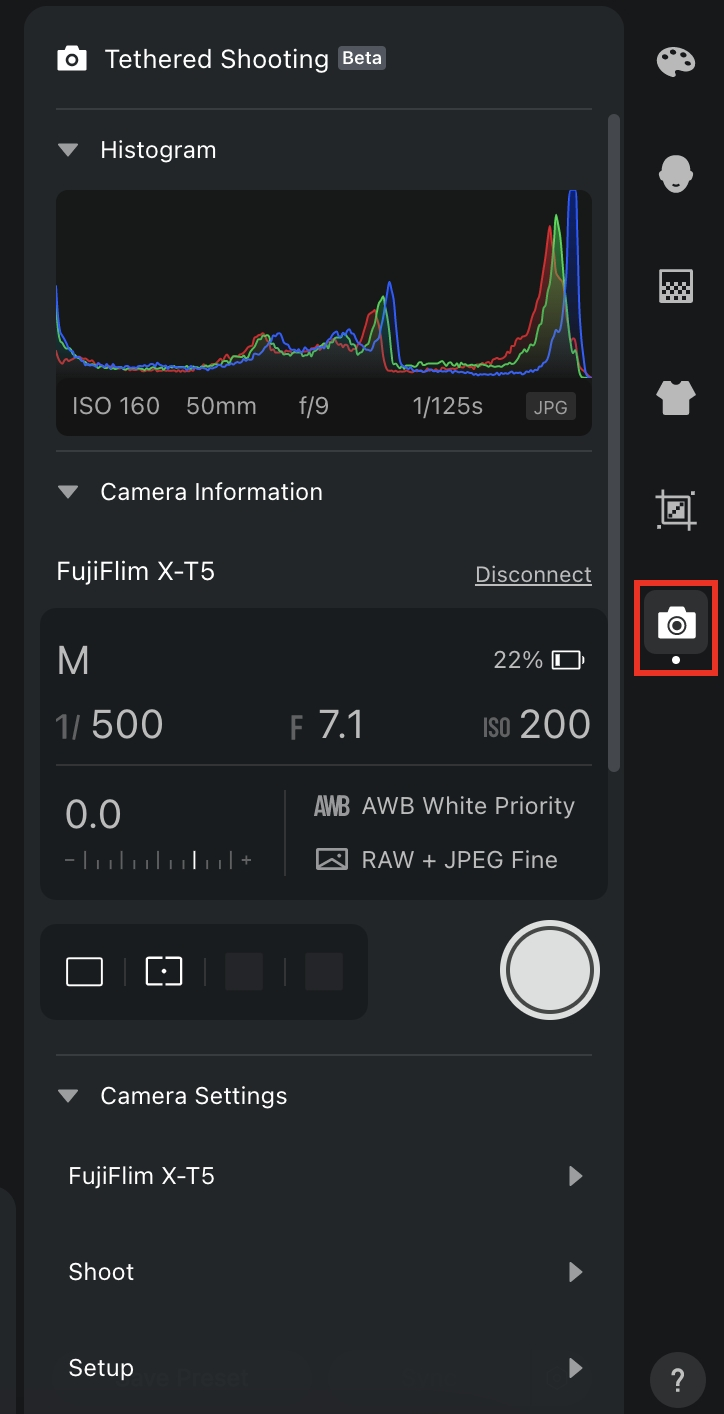Image resolution: width=724 pixels, height=1414 pixels.
Task: Select the crop and resize tool icon
Action: (676, 511)
